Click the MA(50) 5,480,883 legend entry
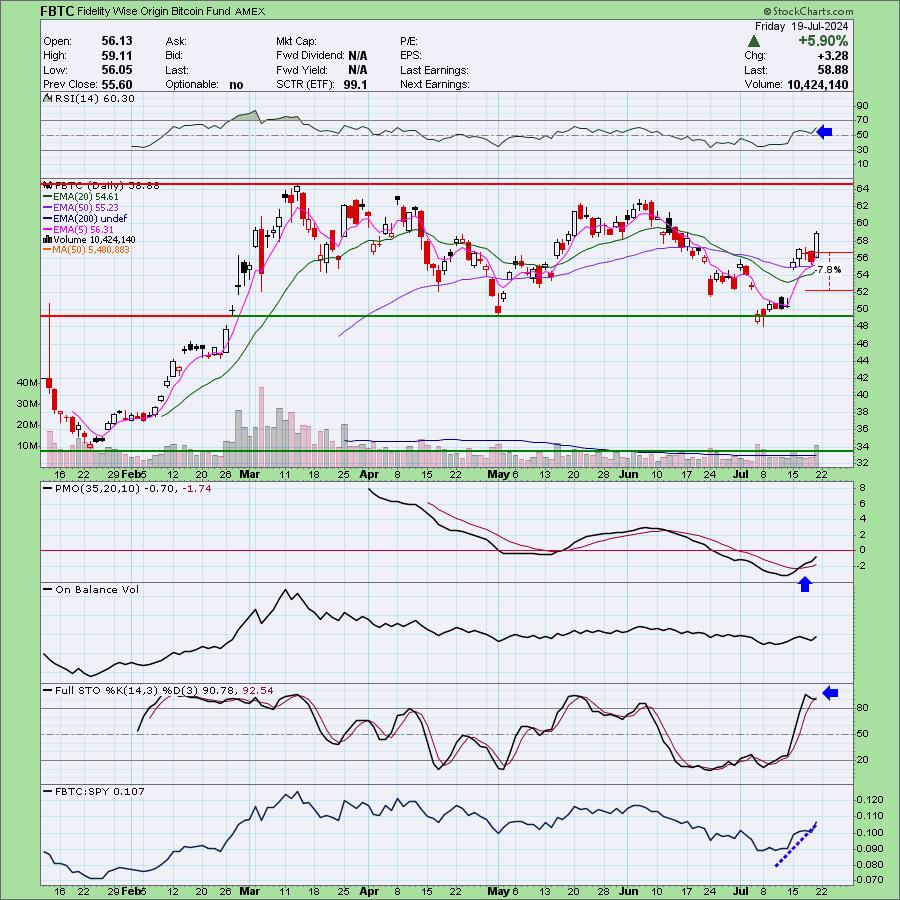This screenshot has width=900, height=900. click(91, 250)
